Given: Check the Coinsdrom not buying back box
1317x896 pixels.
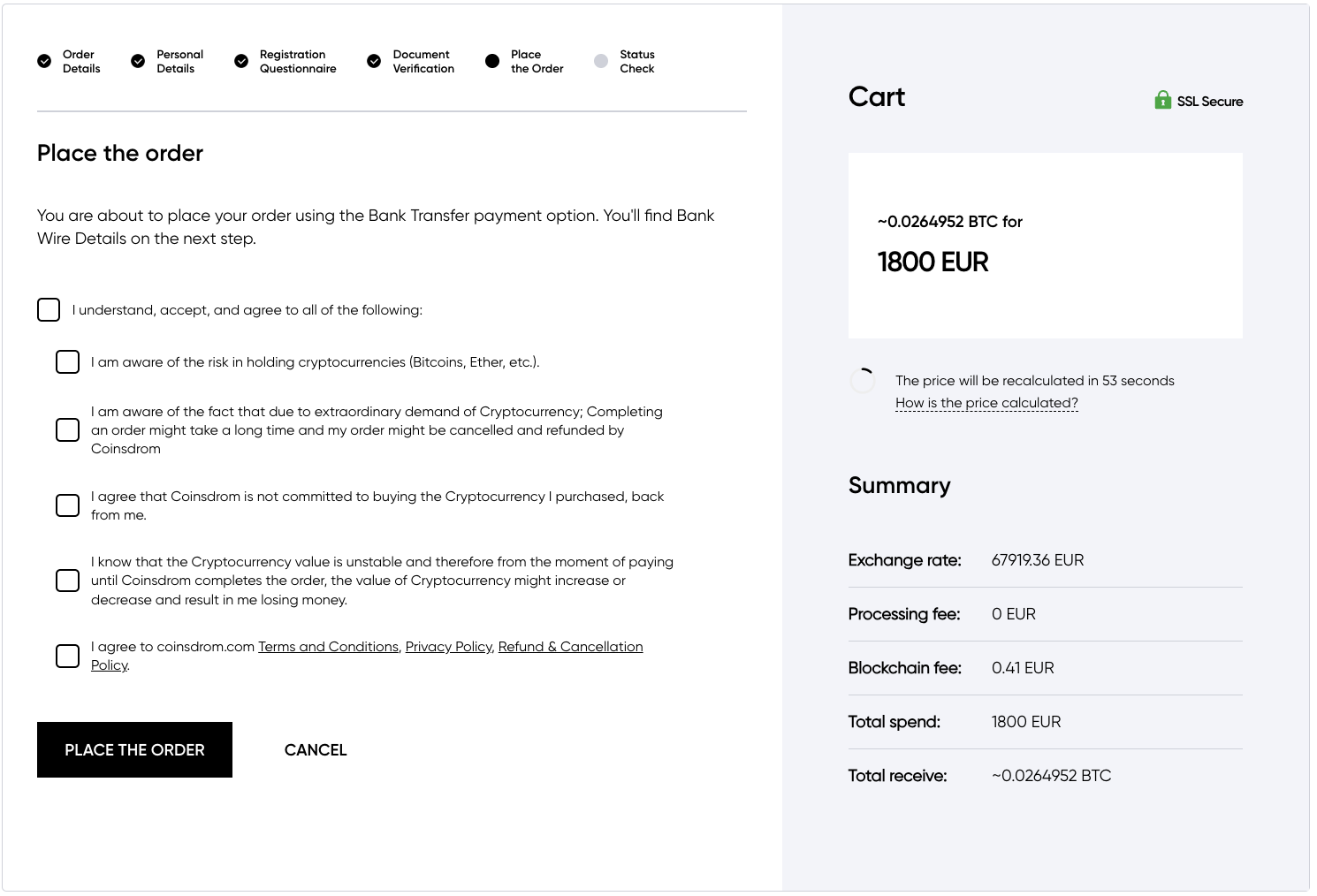Looking at the screenshot, I should (x=67, y=505).
